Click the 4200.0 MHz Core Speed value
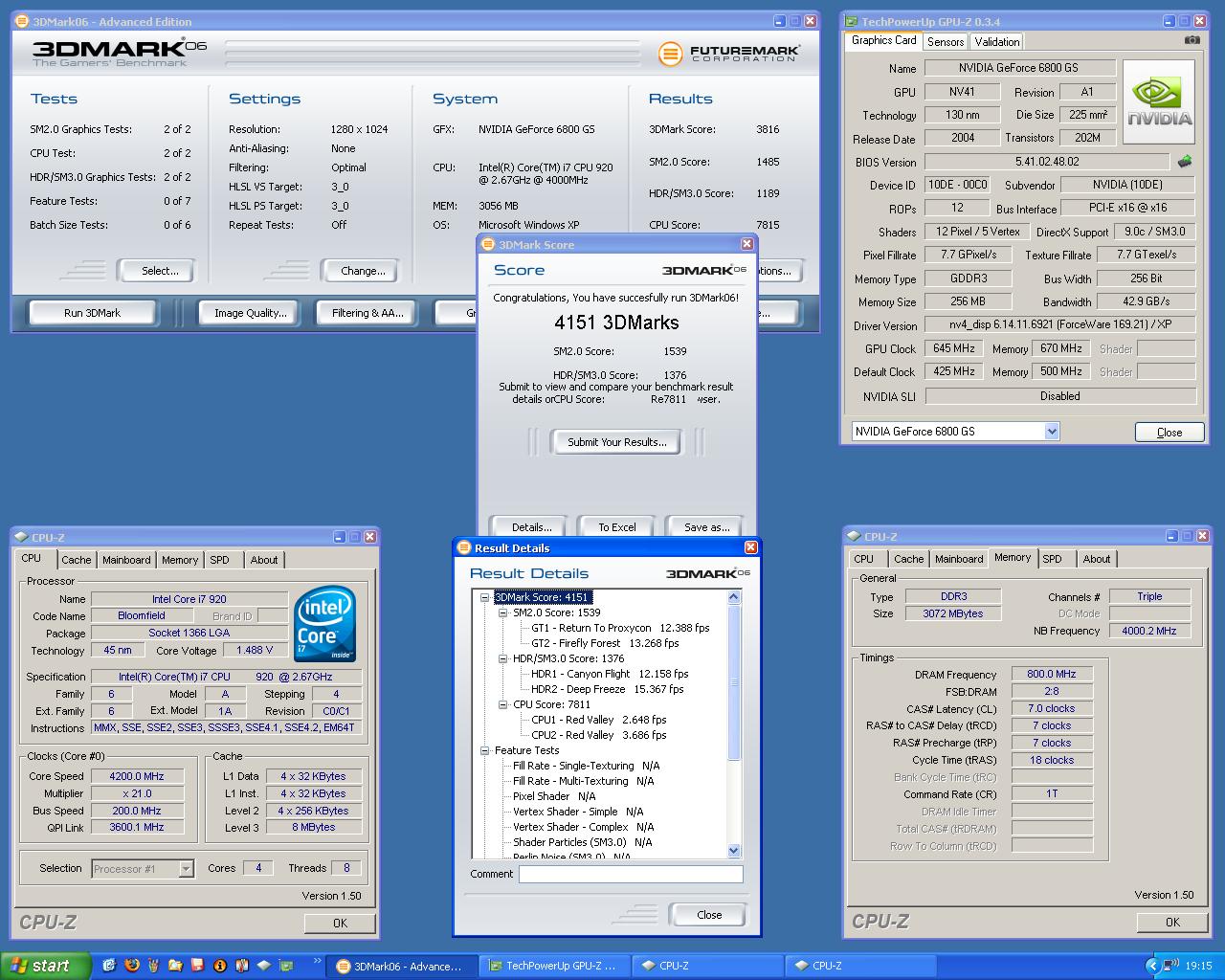Viewport: 1225px width, 980px height. [x=137, y=776]
